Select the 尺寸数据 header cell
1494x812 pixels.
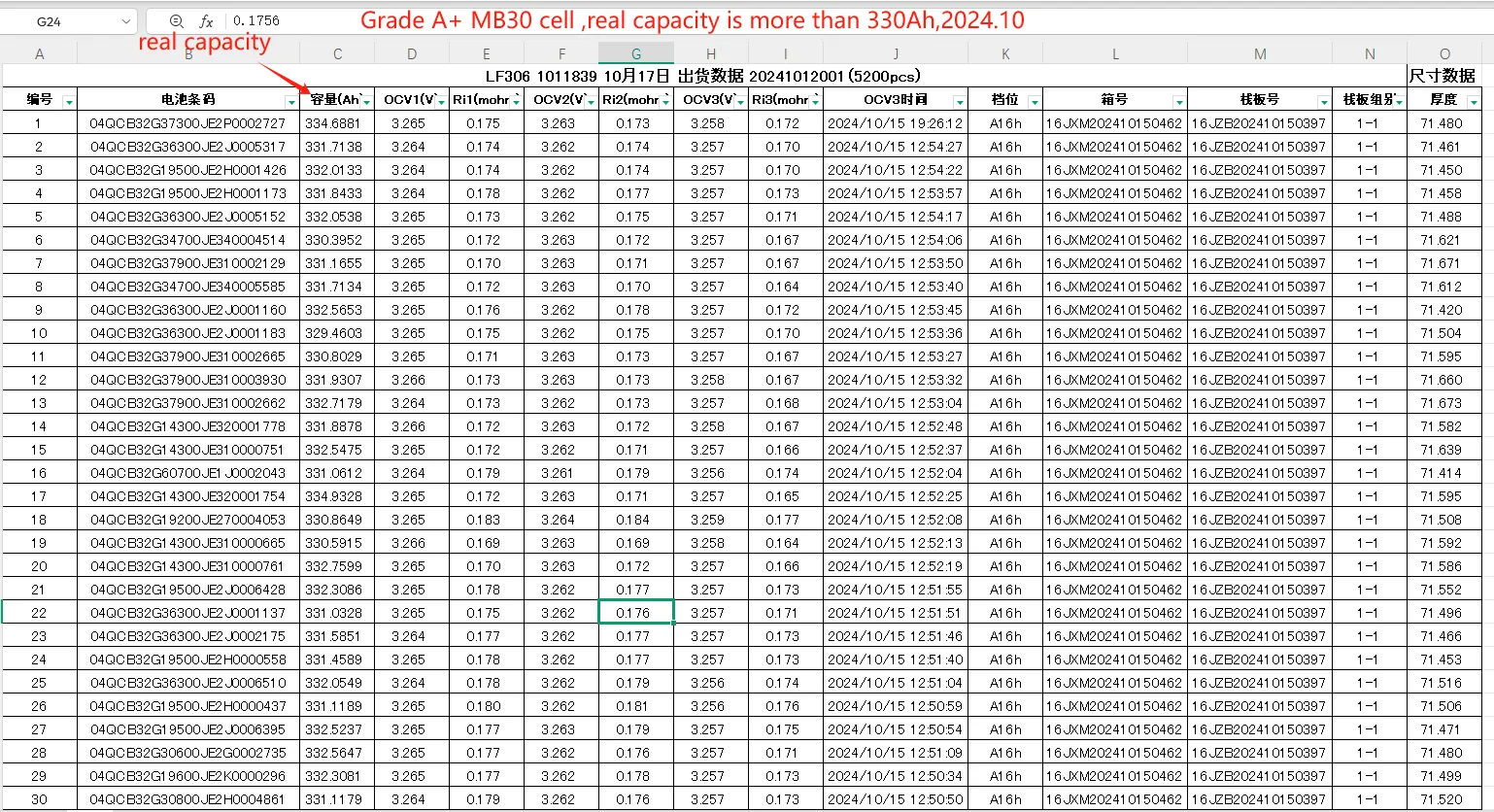point(1443,76)
